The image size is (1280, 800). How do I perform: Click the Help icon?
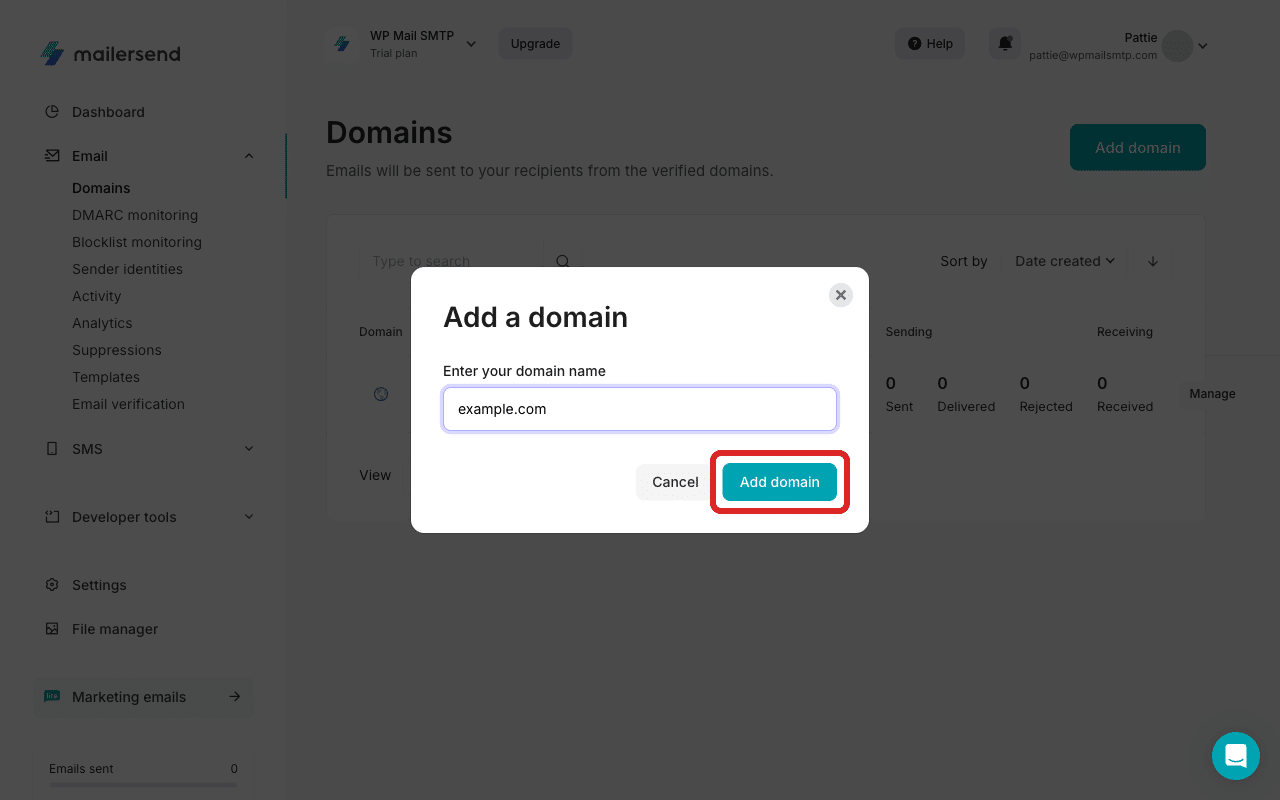click(913, 43)
